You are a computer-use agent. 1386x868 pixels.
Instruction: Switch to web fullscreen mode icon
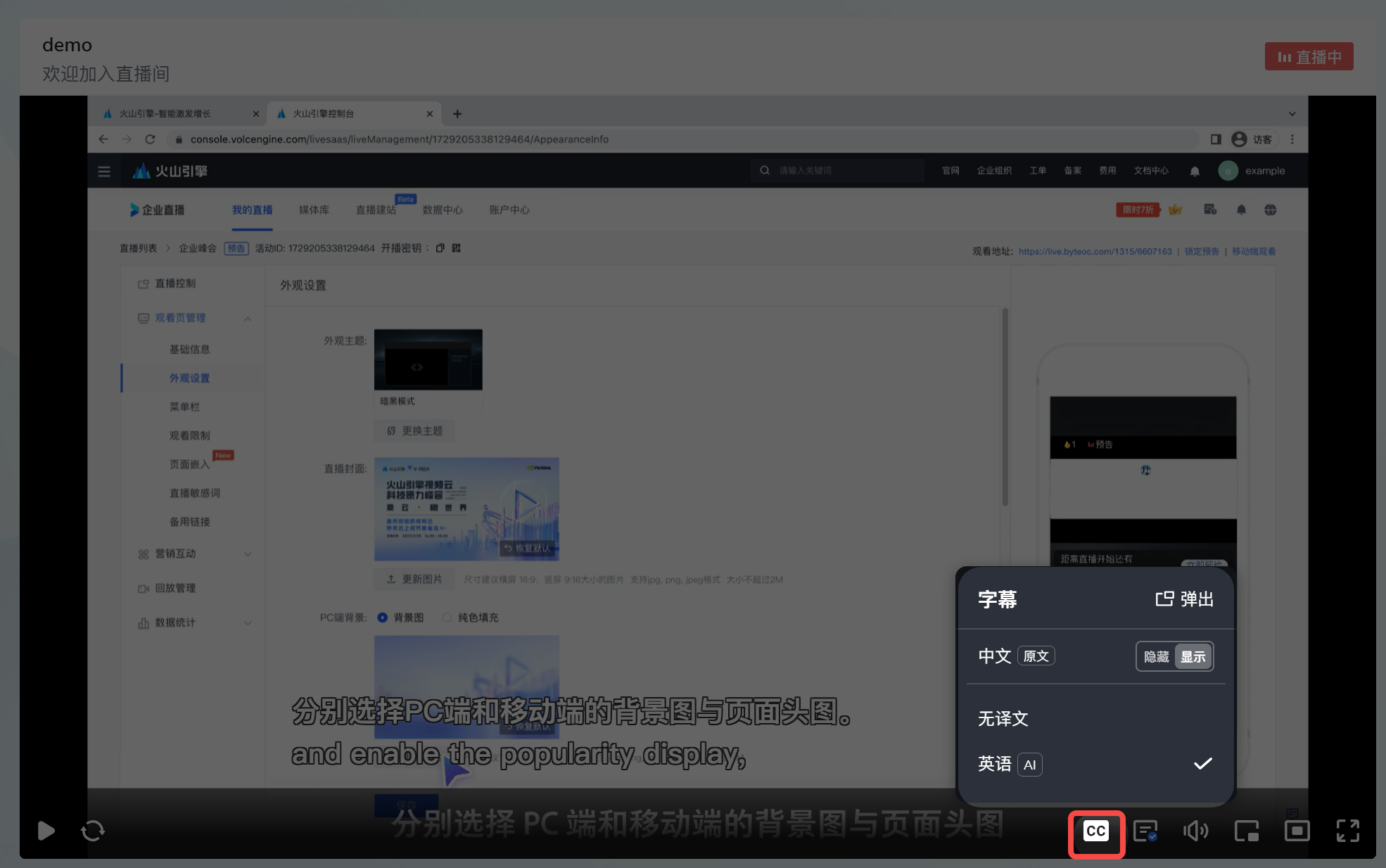[x=1297, y=831]
